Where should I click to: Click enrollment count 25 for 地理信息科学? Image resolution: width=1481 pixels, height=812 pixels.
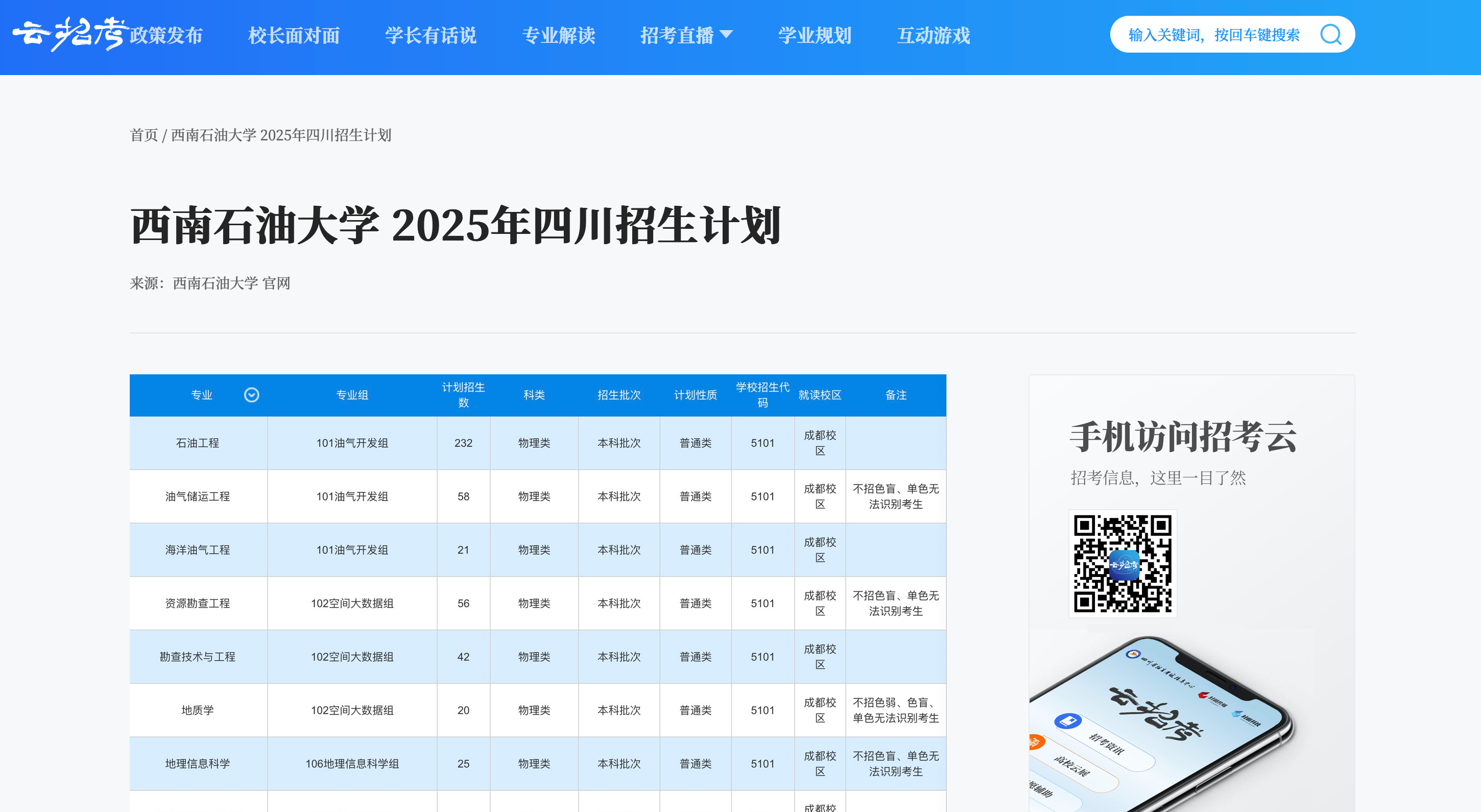(x=463, y=763)
